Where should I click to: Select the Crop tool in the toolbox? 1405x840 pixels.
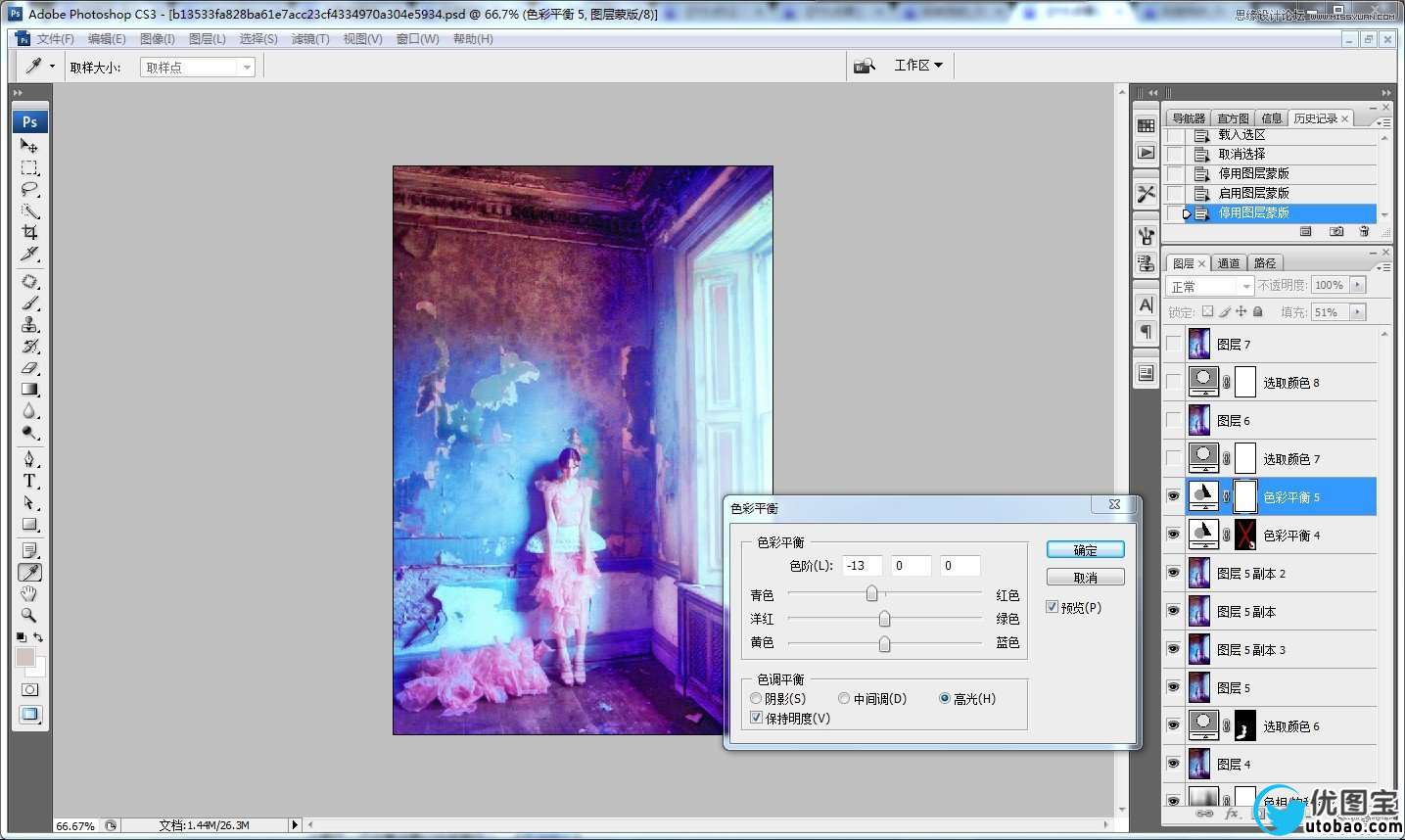(29, 233)
